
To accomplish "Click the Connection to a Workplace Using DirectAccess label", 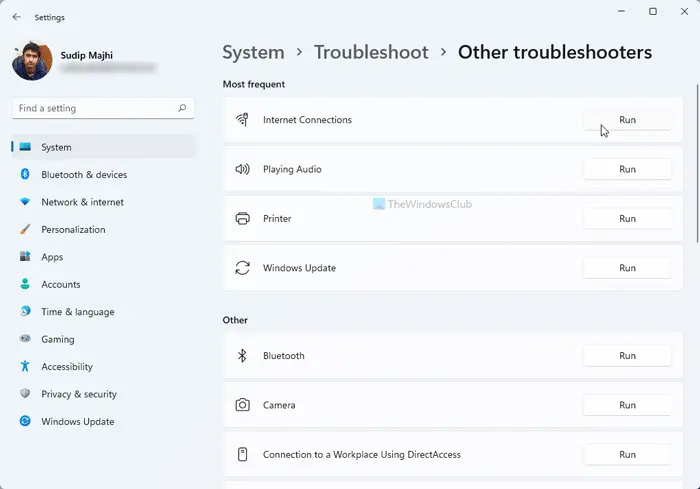I will pyautogui.click(x=362, y=454).
